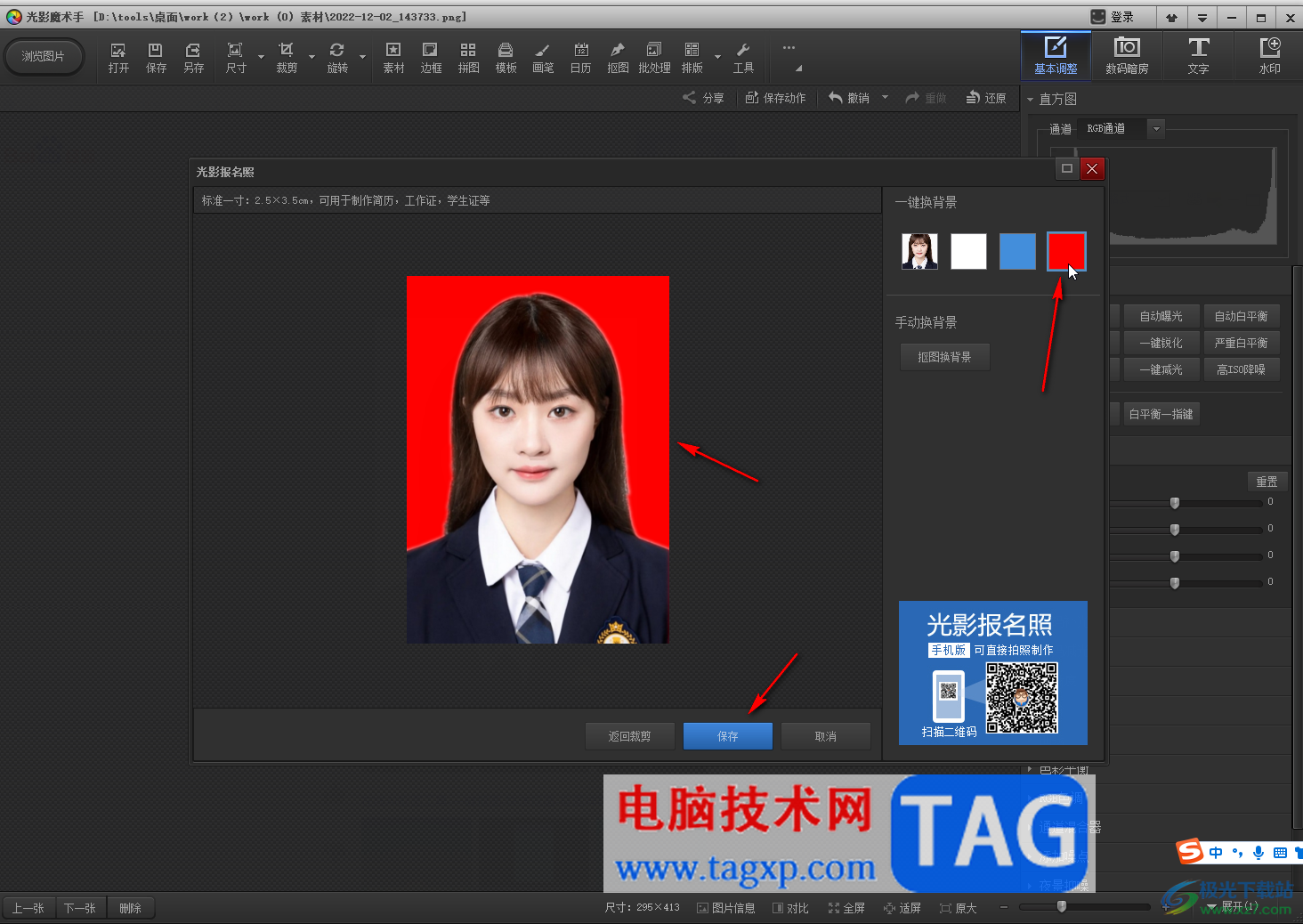Click the 原大 (Original size) status bar icon
Screen dimensions: 1303x924
click(x=959, y=908)
